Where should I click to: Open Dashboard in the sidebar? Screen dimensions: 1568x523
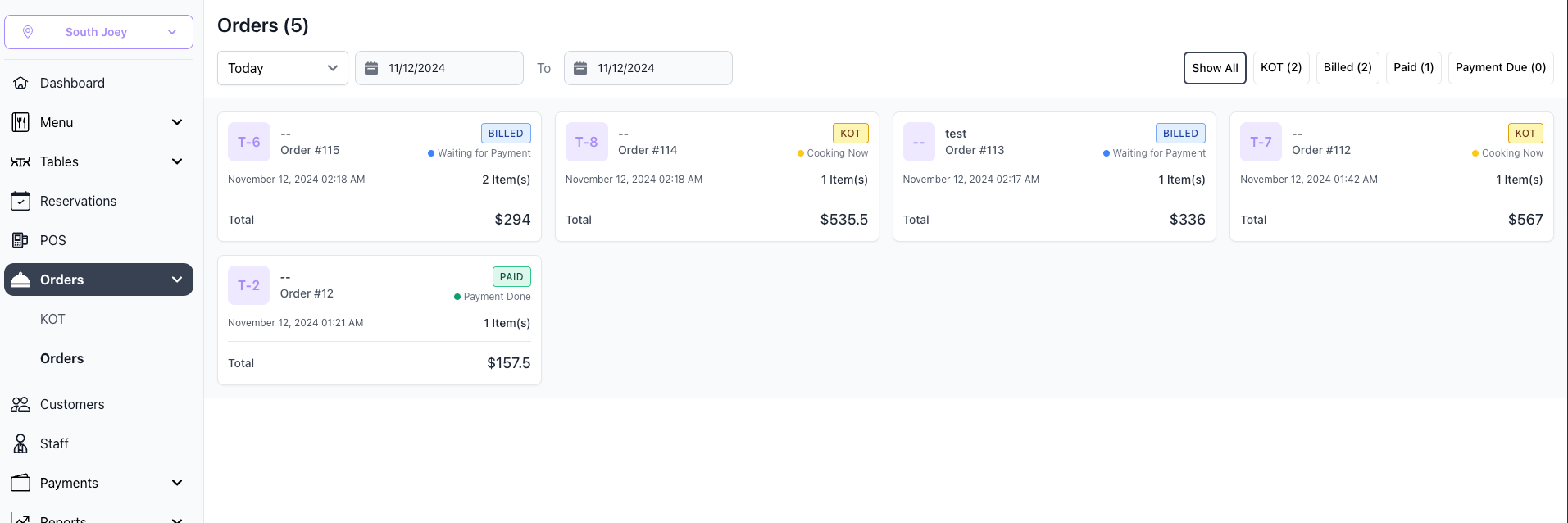point(98,83)
